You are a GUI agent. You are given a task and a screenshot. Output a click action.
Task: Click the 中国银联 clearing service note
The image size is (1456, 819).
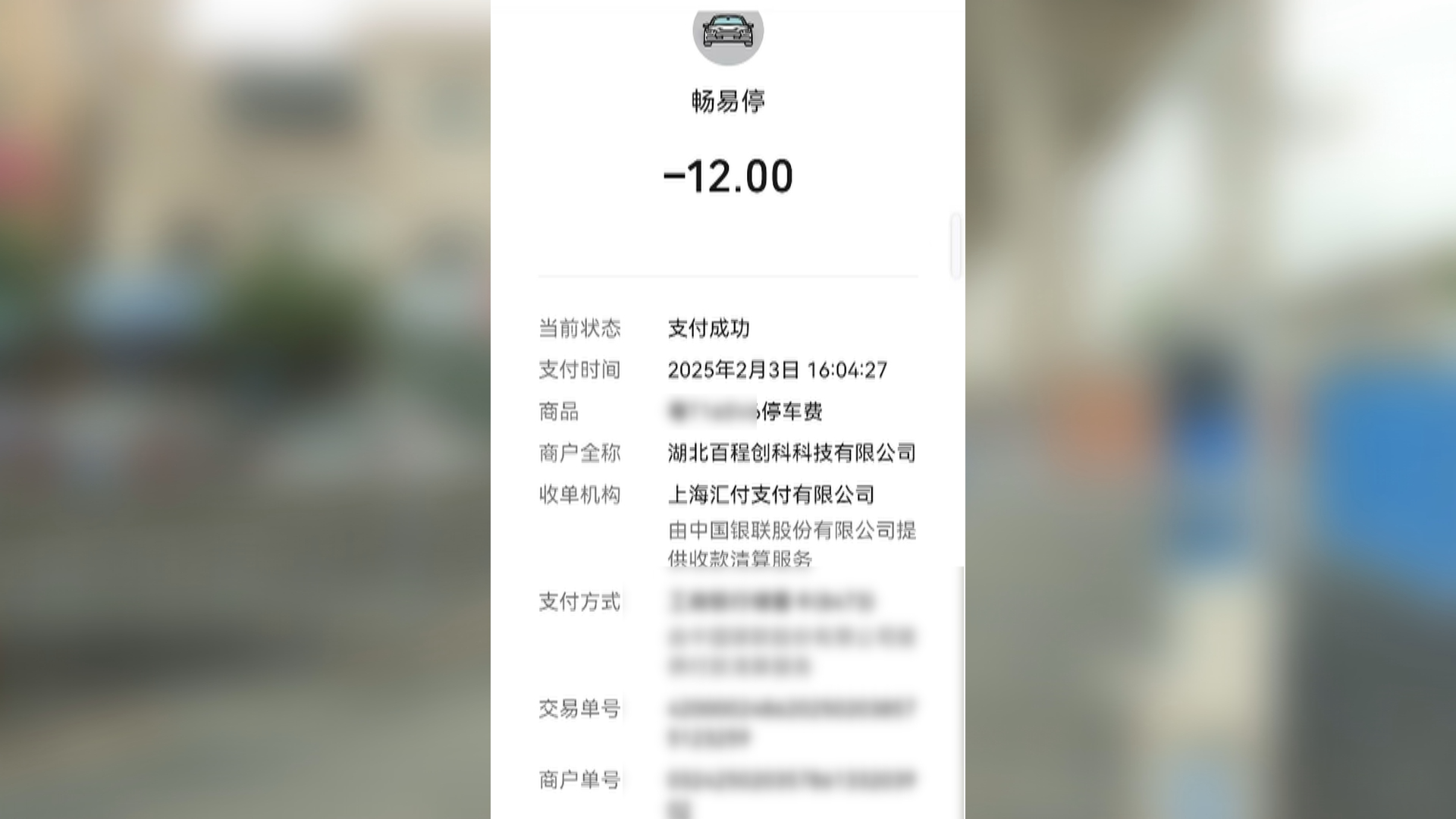(x=792, y=544)
